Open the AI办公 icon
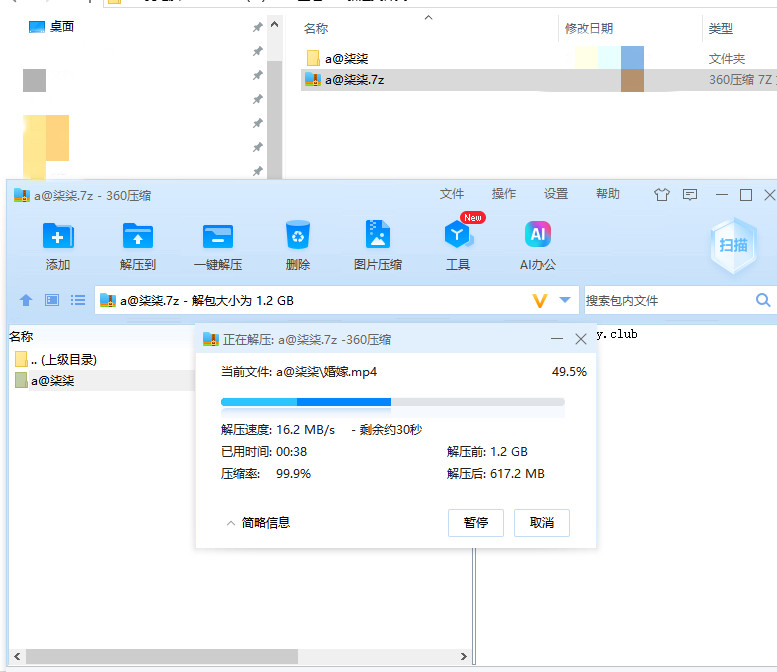Viewport: 777px width, 672px height. tap(538, 234)
